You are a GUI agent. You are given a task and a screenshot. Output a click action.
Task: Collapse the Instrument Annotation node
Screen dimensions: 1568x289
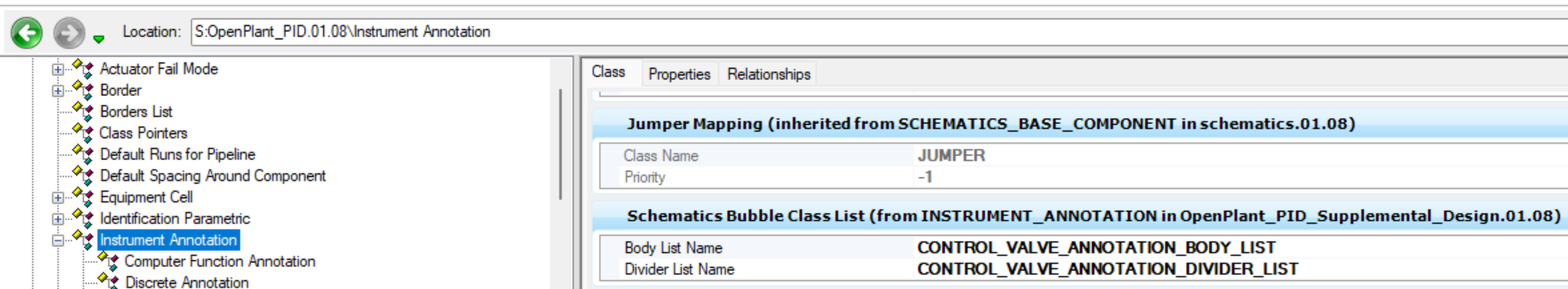point(58,240)
